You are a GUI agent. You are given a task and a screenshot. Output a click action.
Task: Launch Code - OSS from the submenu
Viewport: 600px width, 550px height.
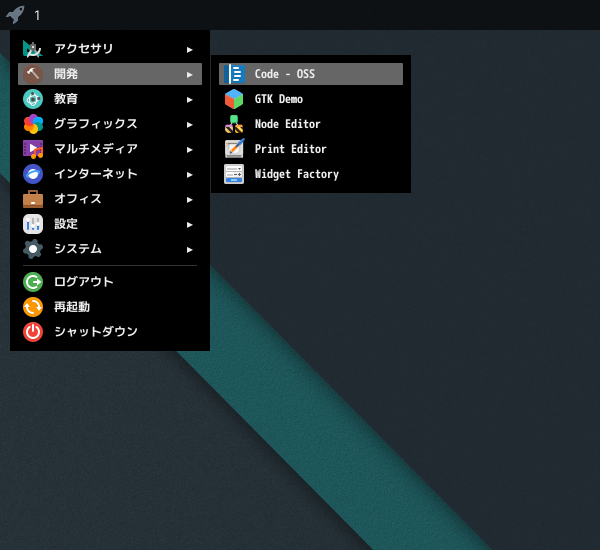(x=311, y=74)
